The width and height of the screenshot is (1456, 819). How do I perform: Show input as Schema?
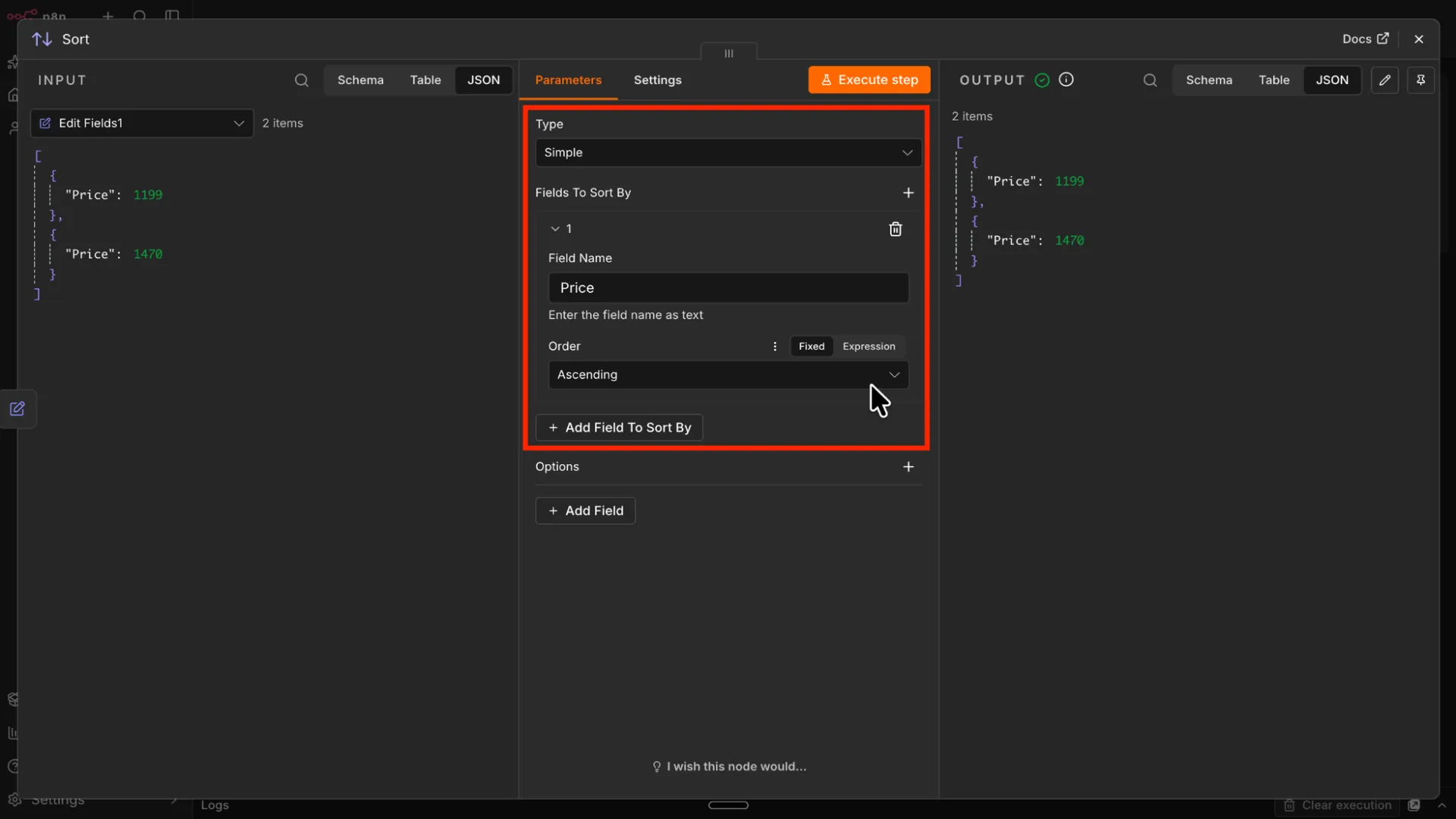pyautogui.click(x=360, y=80)
